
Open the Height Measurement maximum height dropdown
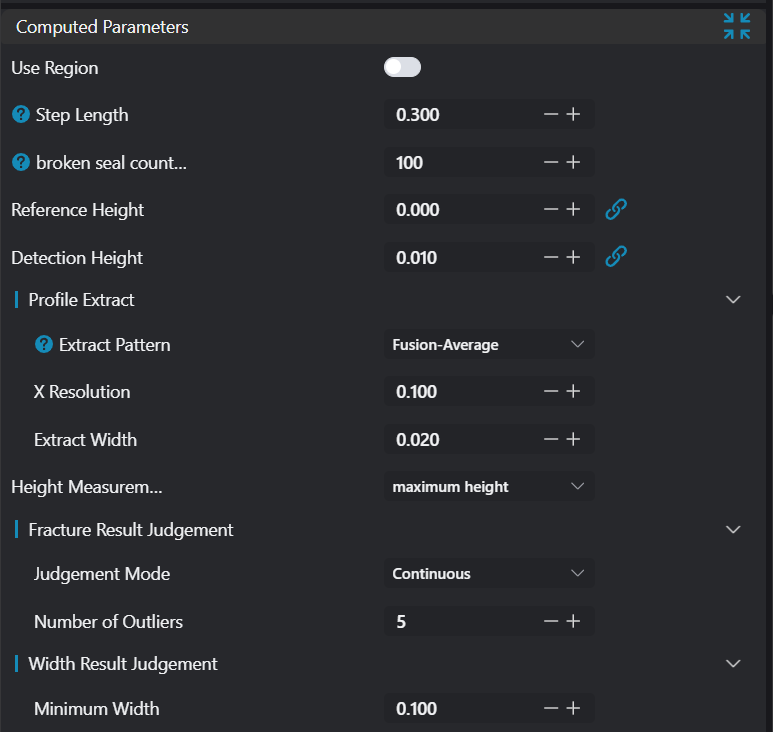(x=488, y=487)
